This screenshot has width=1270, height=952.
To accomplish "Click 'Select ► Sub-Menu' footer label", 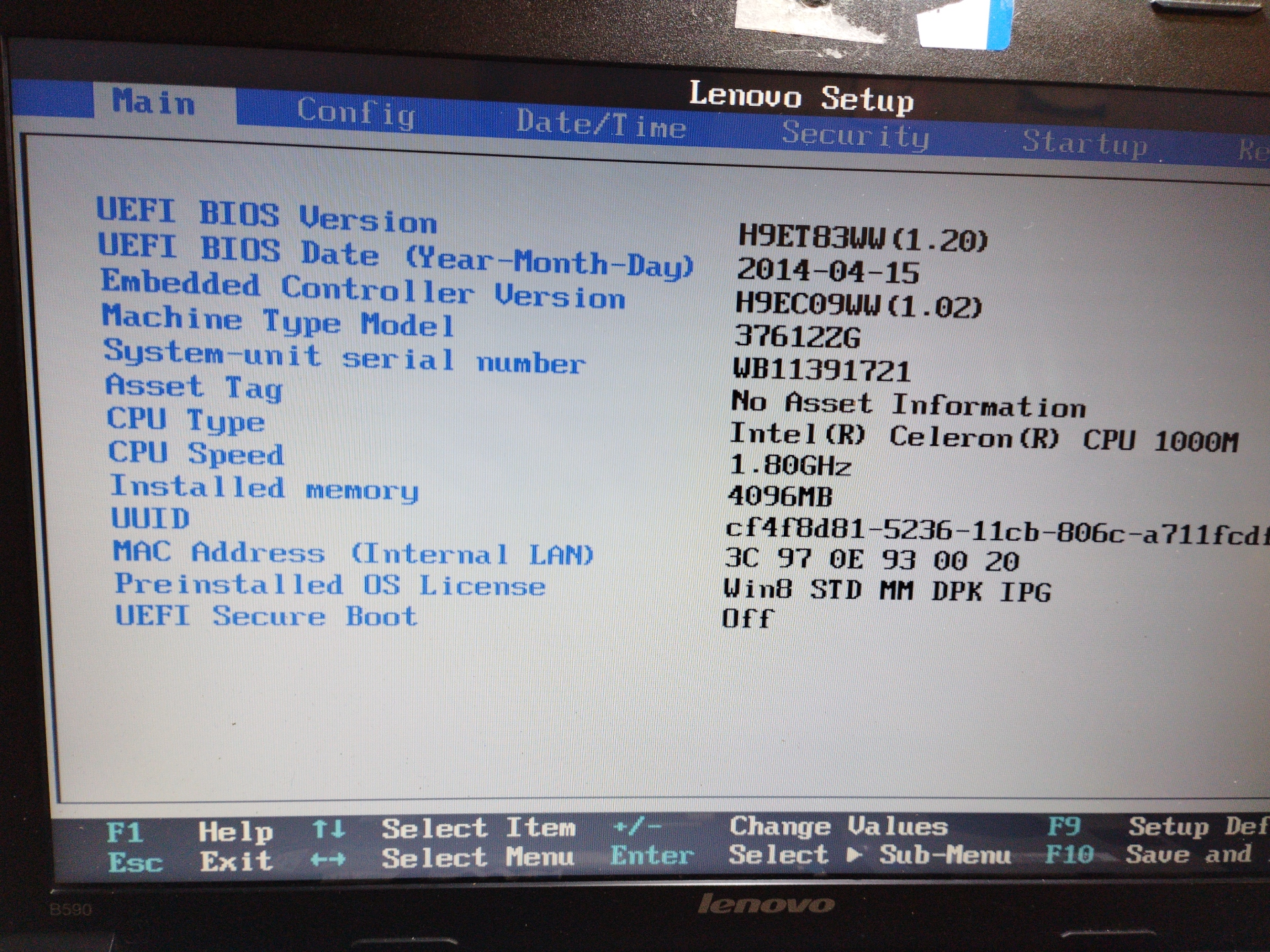I will pos(870,855).
